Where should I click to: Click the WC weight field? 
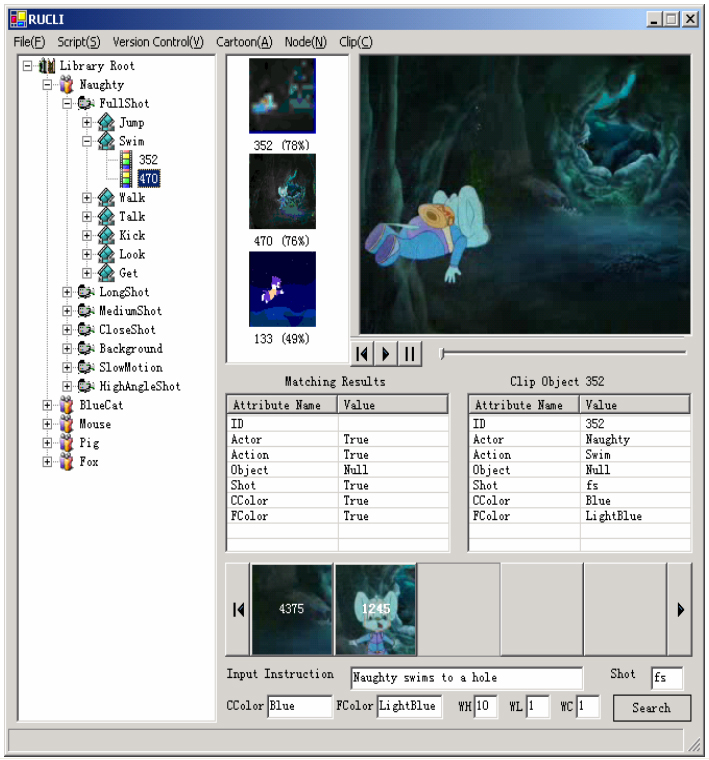click(x=588, y=706)
